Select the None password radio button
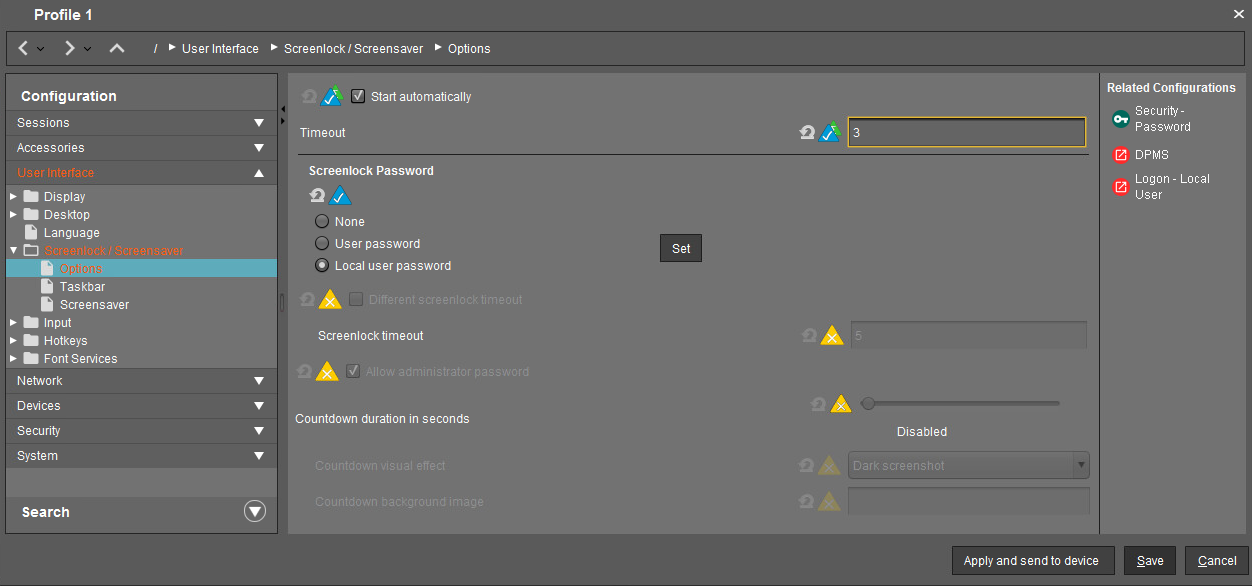 point(322,222)
